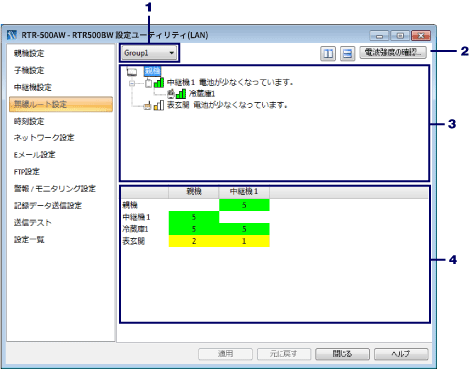
Task: Click the ヘルプ button
Action: 401,354
